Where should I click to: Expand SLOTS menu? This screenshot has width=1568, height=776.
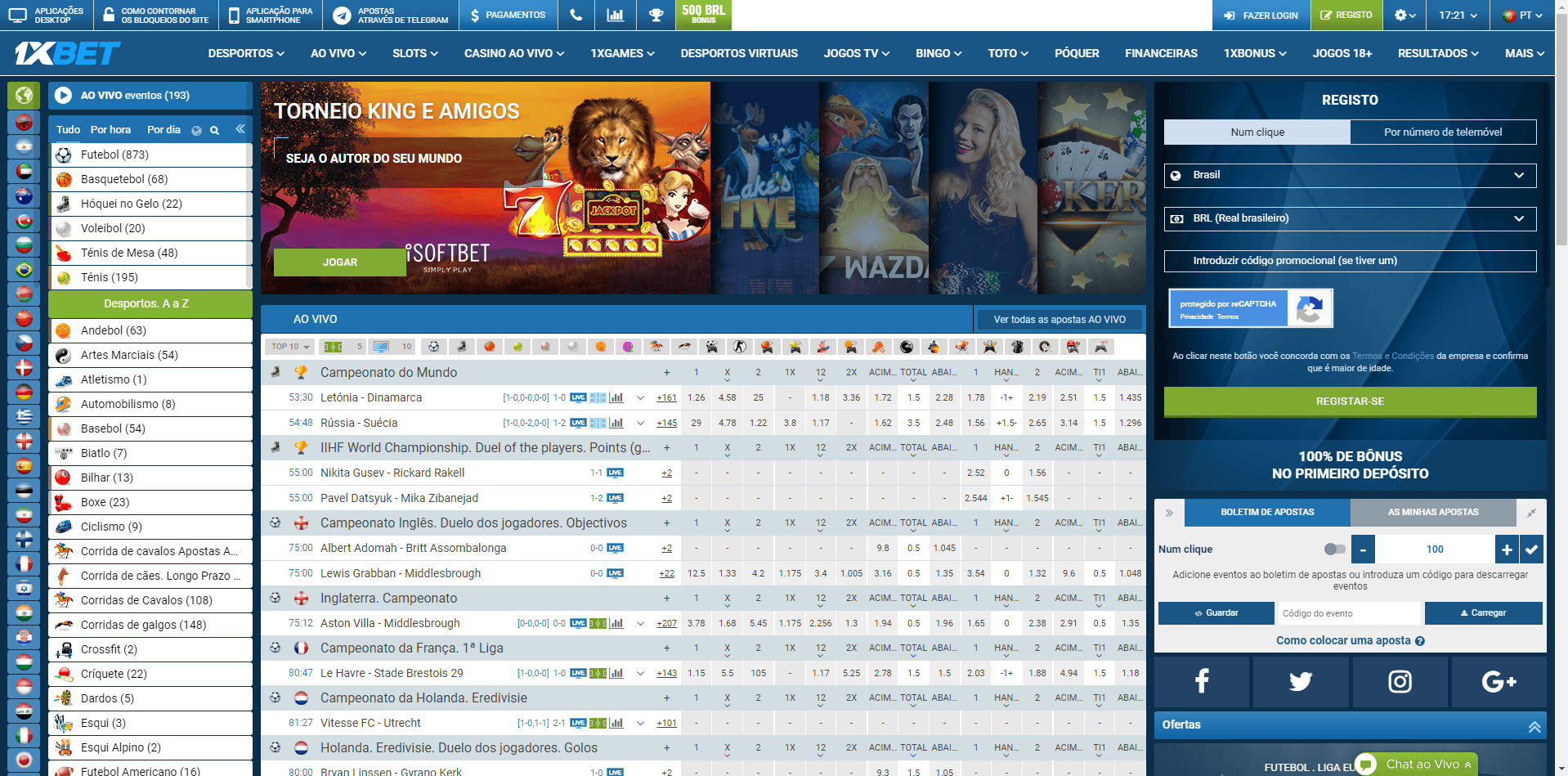click(x=415, y=53)
